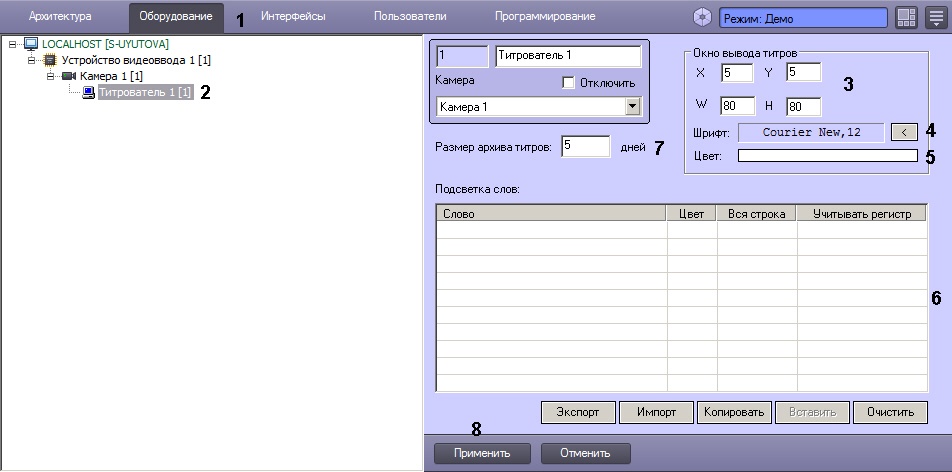
Task: Click the Цвет color bar
Action: pos(827,155)
